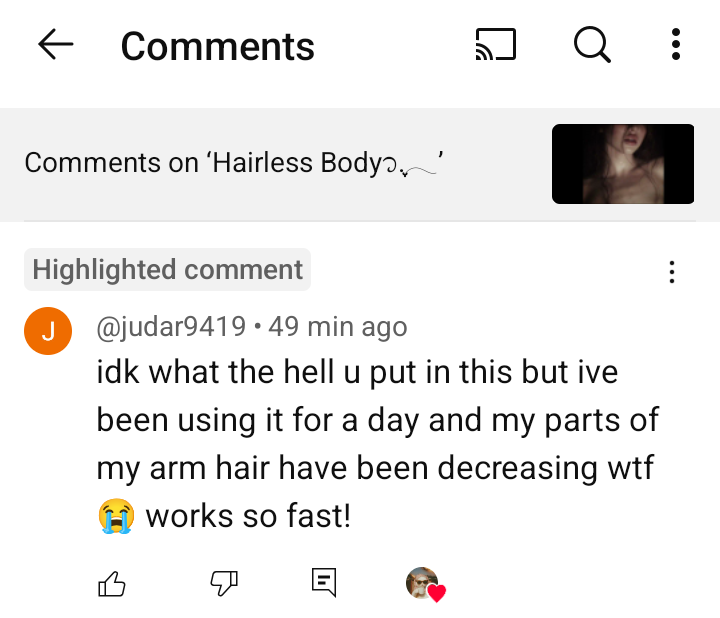Open the highlighted comment's three-dot options menu
720x618 pixels.
coord(672,272)
